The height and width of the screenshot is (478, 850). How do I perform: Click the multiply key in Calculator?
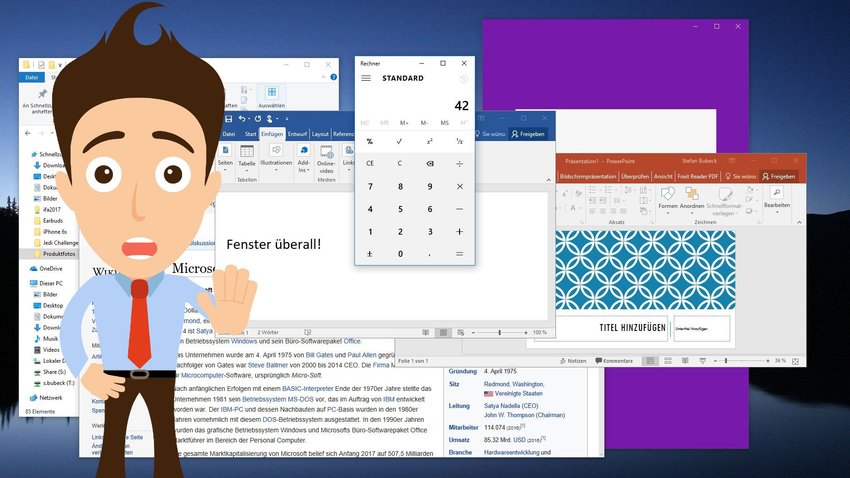point(459,186)
